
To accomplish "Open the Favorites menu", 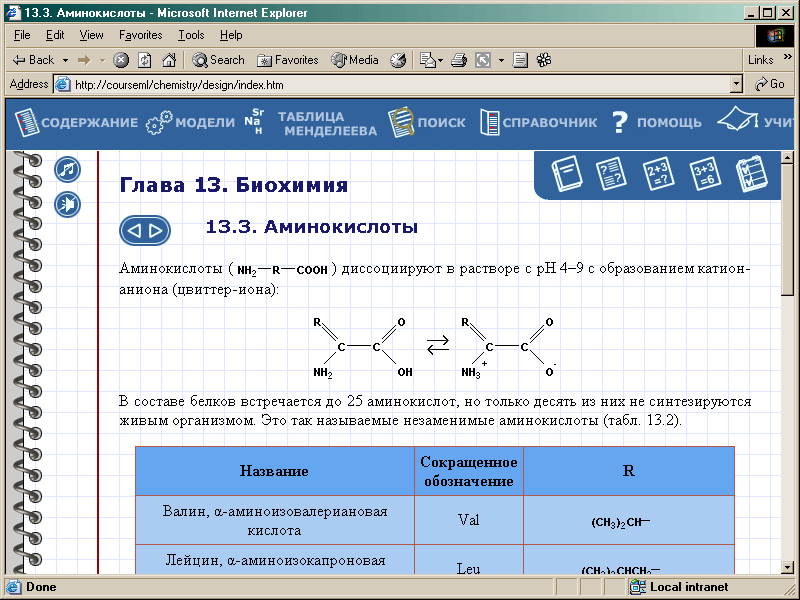I will (x=140, y=35).
